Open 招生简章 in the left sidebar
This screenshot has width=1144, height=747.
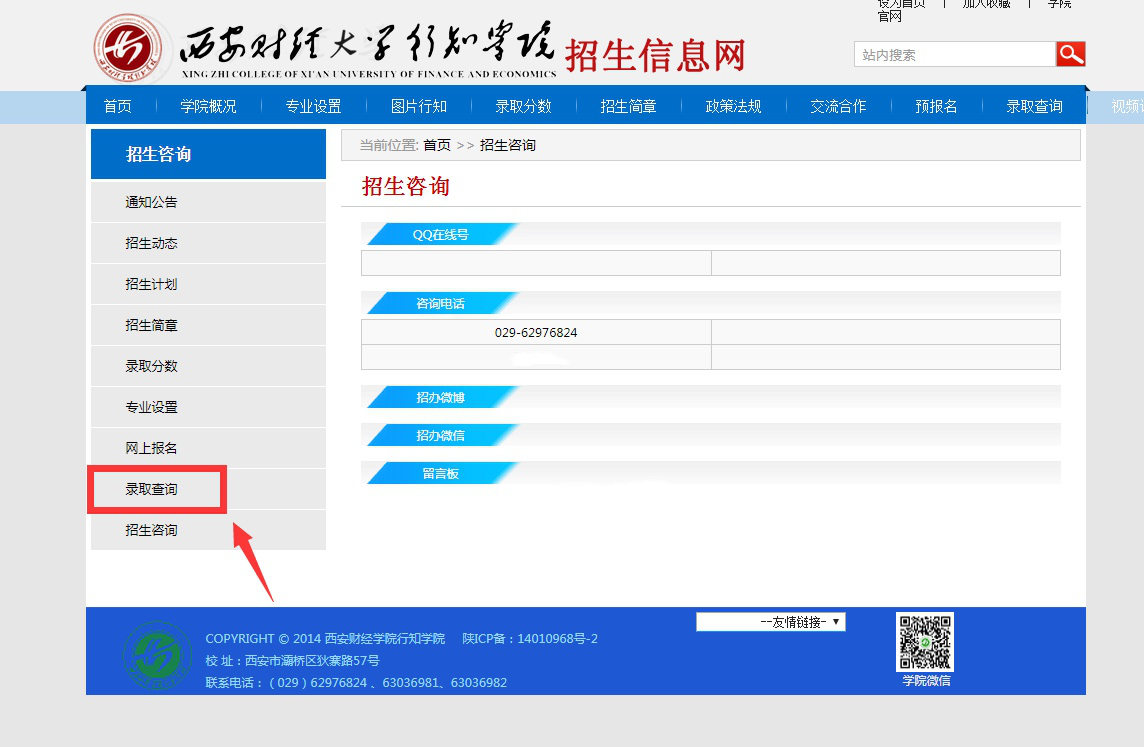click(x=209, y=325)
